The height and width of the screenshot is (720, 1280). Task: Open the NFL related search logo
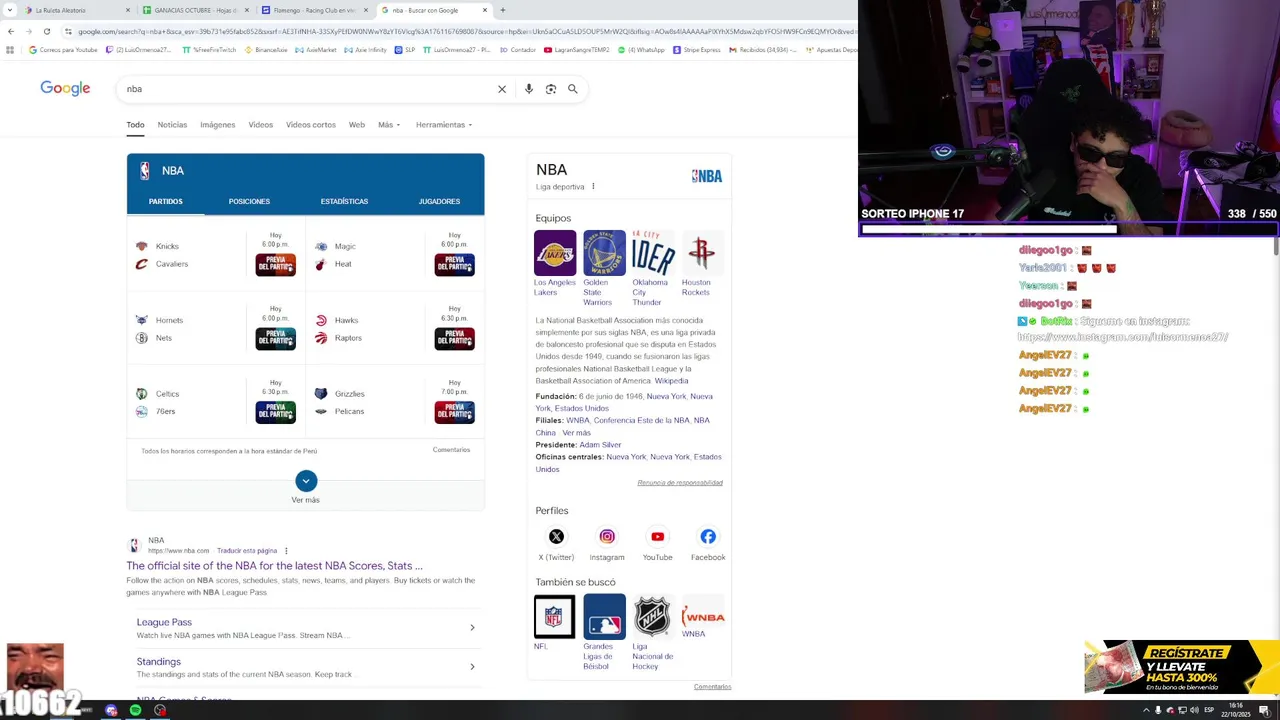coord(555,617)
